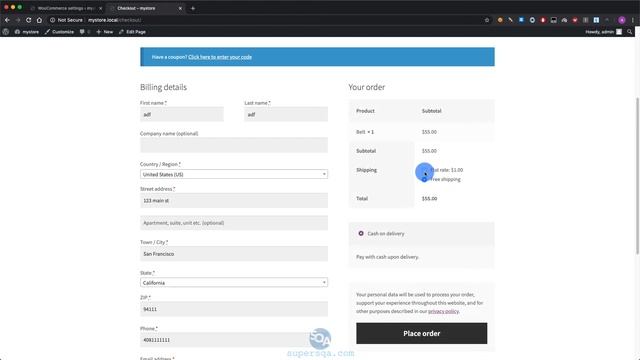The height and width of the screenshot is (360, 640).
Task: Select the Flat rate: $1.00 shipping option
Action: [424, 170]
